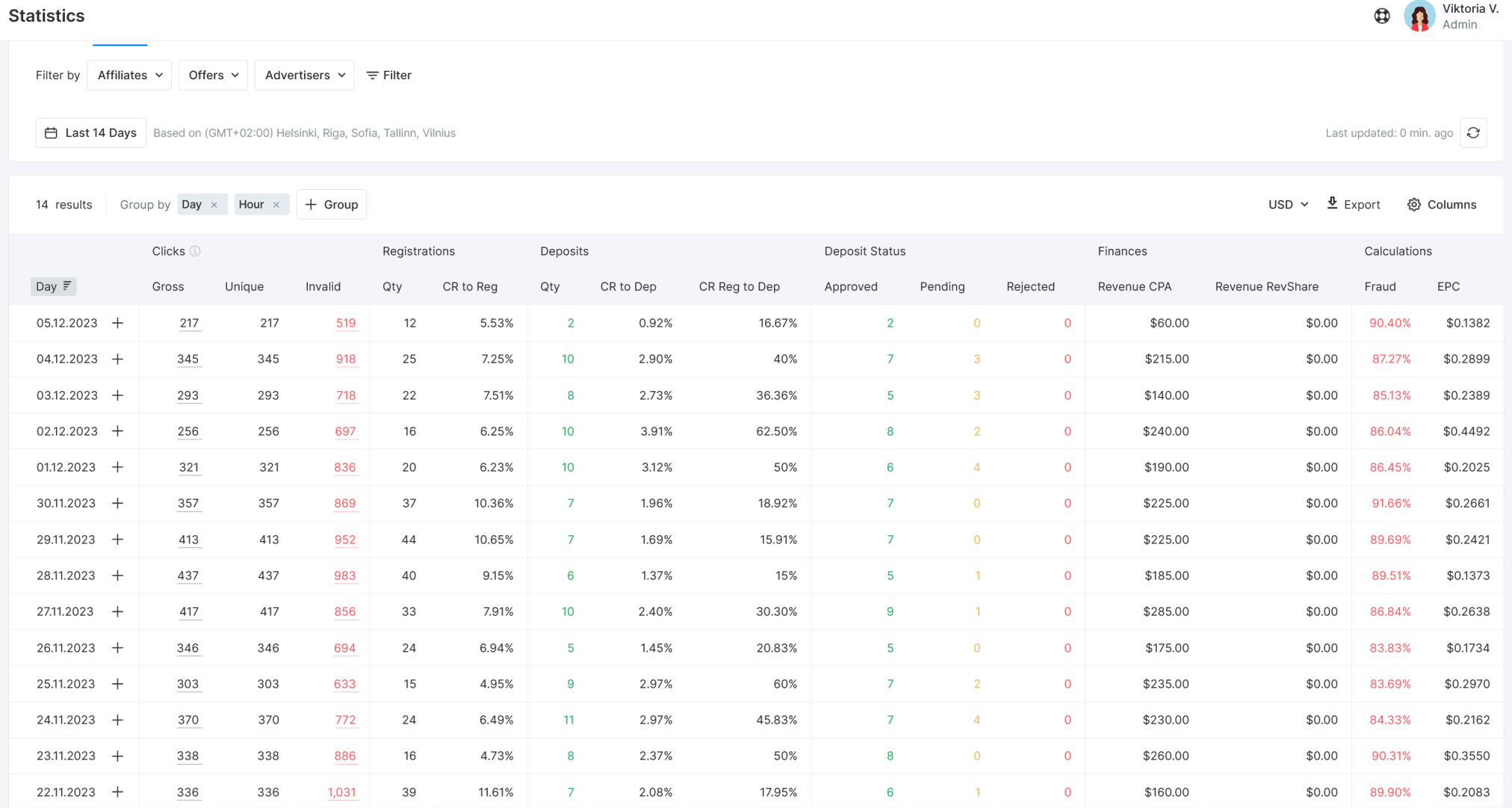Click the support globe icon

click(x=1381, y=16)
